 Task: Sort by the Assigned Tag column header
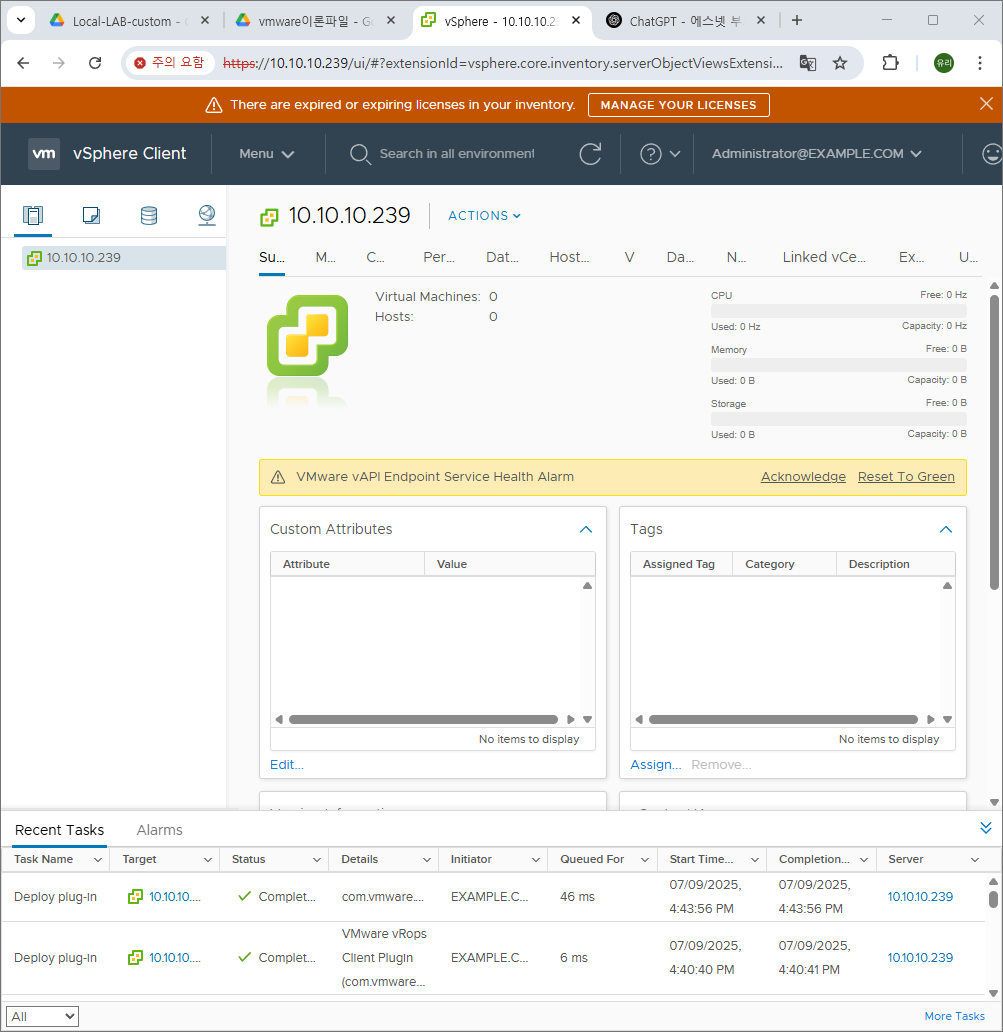click(681, 564)
